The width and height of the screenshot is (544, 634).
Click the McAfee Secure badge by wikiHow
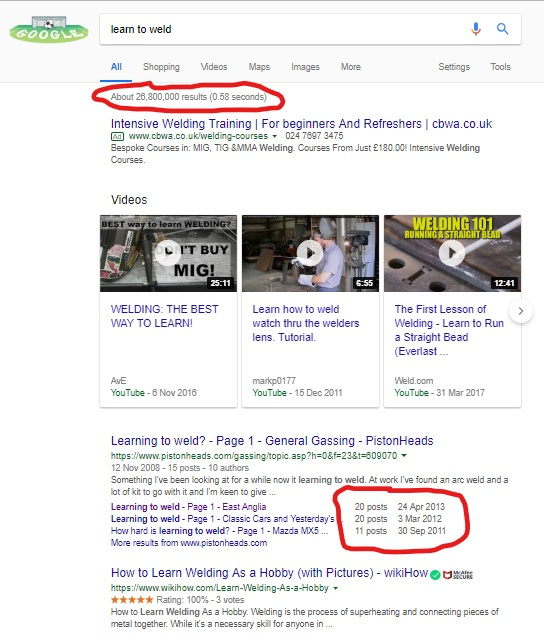pyautogui.click(x=458, y=575)
